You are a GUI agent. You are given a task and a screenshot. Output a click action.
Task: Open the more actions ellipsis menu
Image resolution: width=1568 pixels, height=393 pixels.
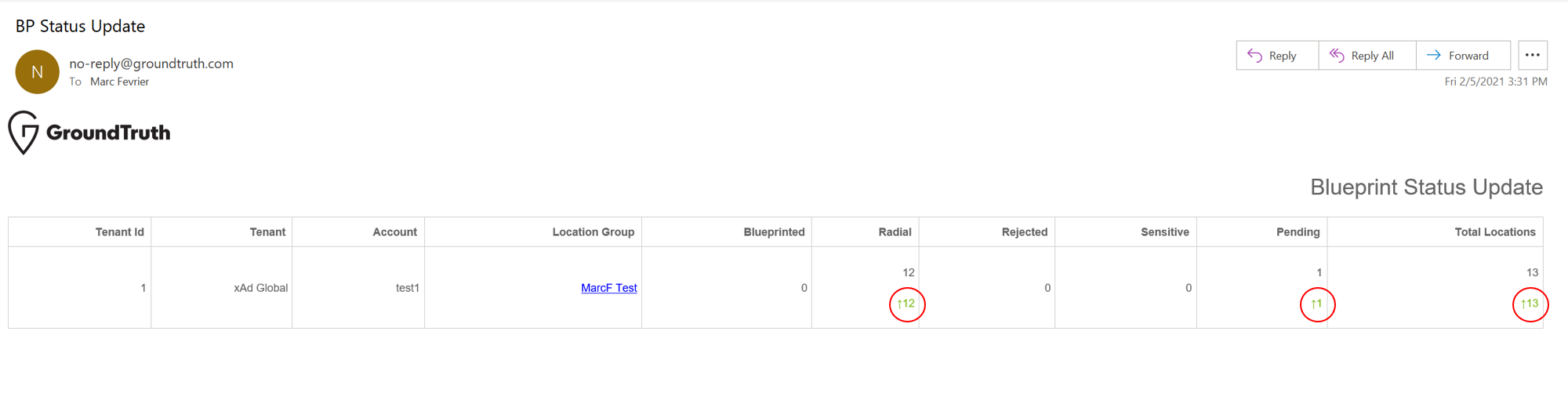1532,56
